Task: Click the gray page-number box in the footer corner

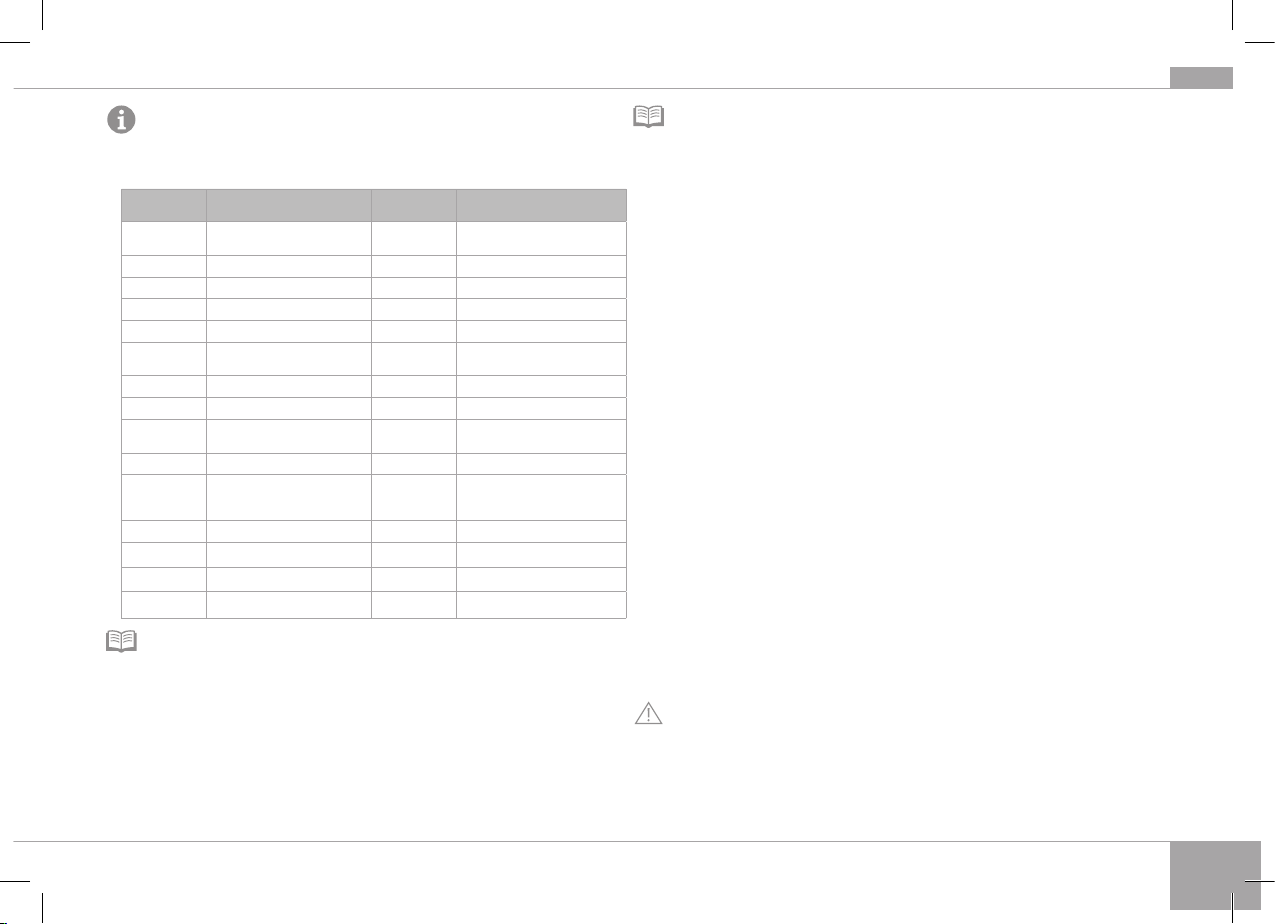Action: (1214, 875)
